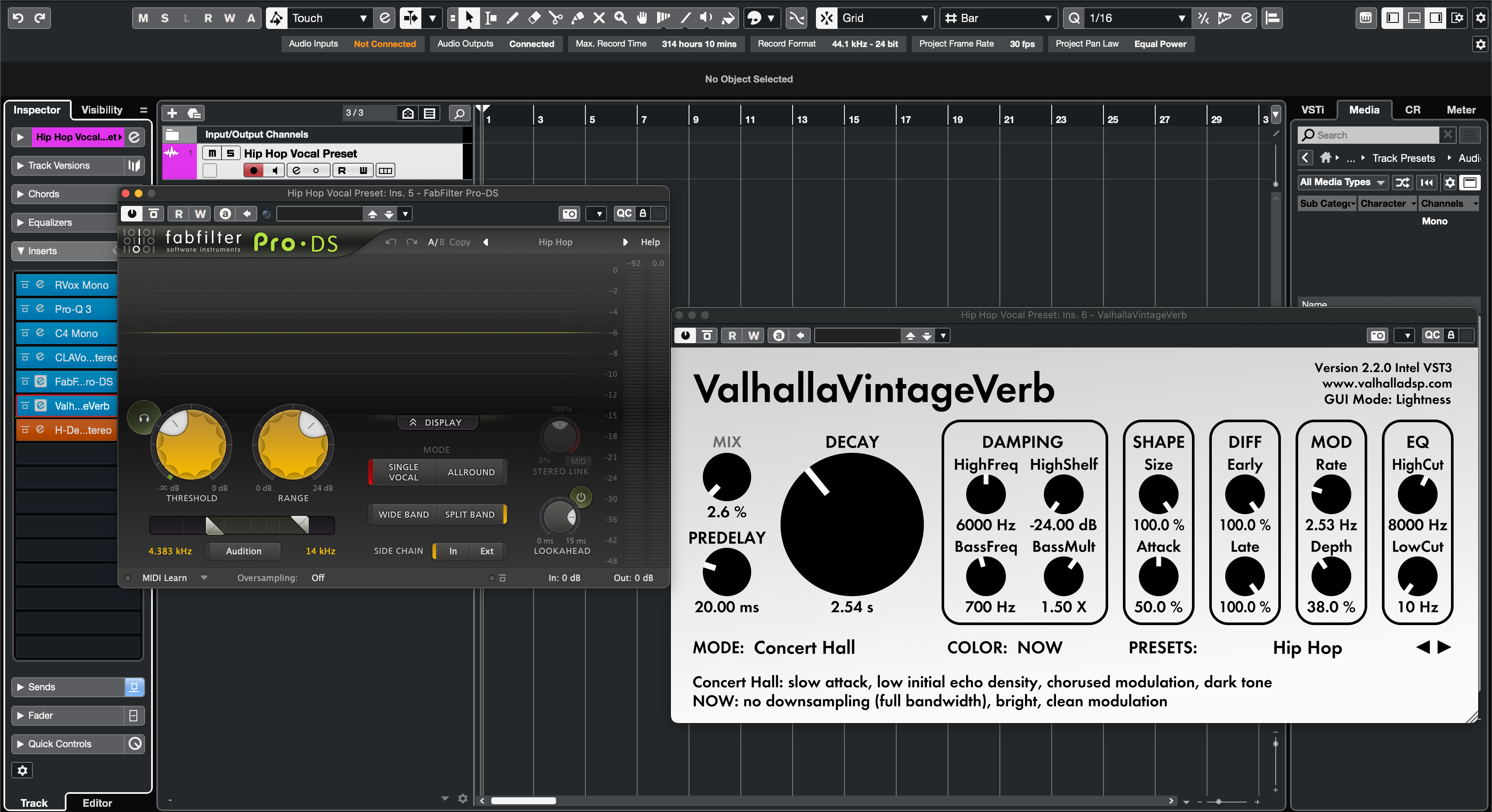
Task: Open the Visibility tab in the Inspector
Action: 102,110
